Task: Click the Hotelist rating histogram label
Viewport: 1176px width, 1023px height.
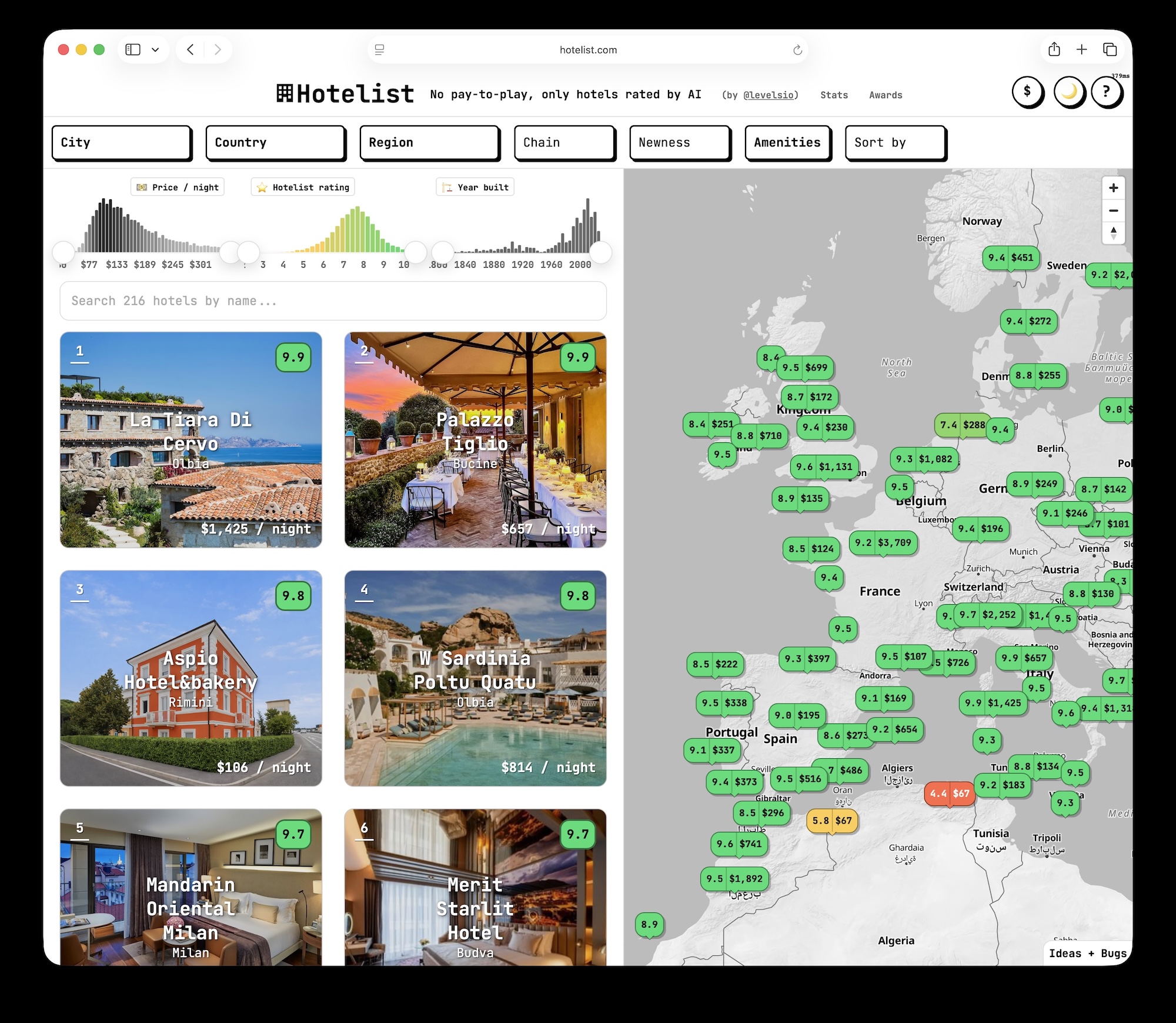Action: pos(303,187)
